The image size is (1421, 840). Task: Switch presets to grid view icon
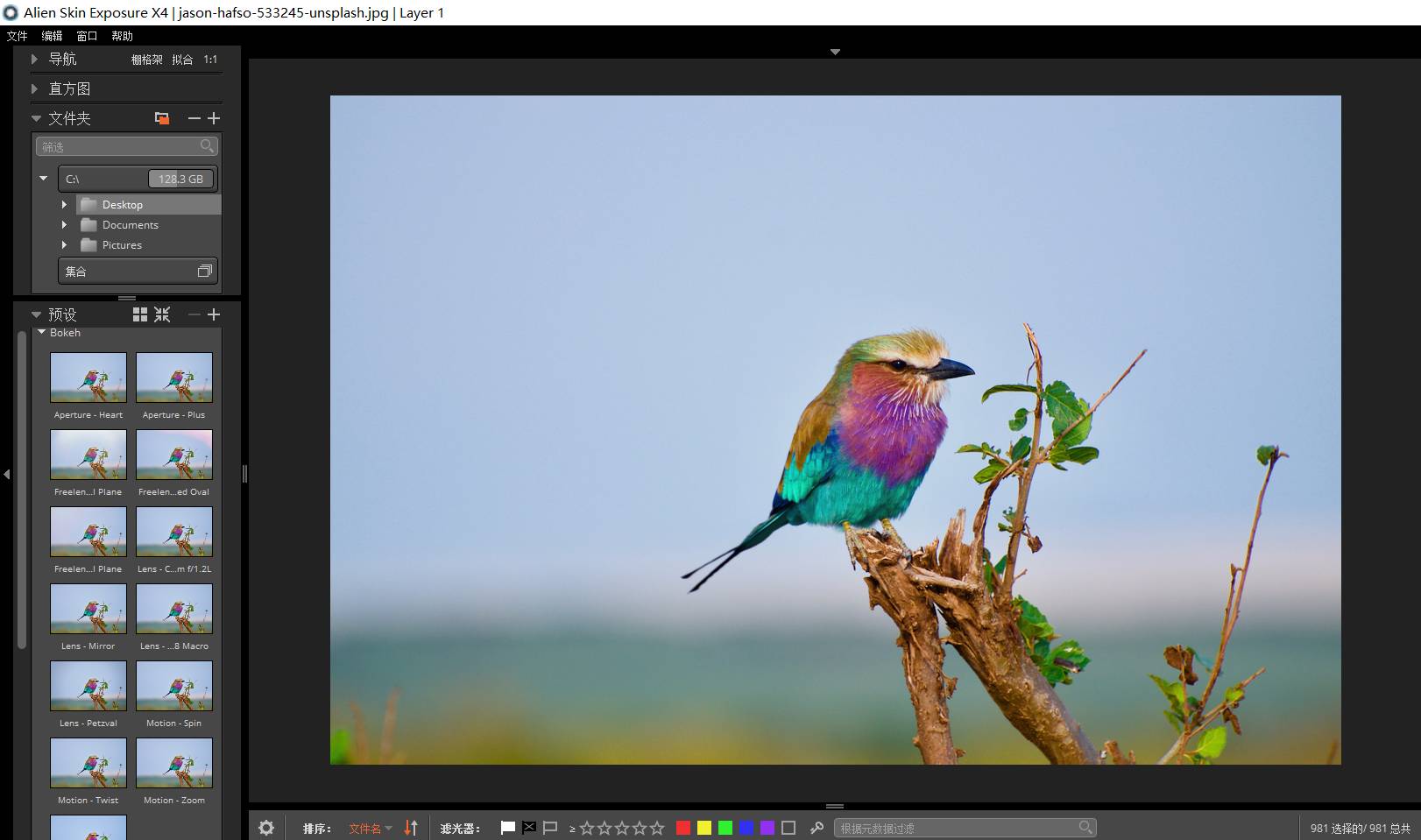pos(140,314)
